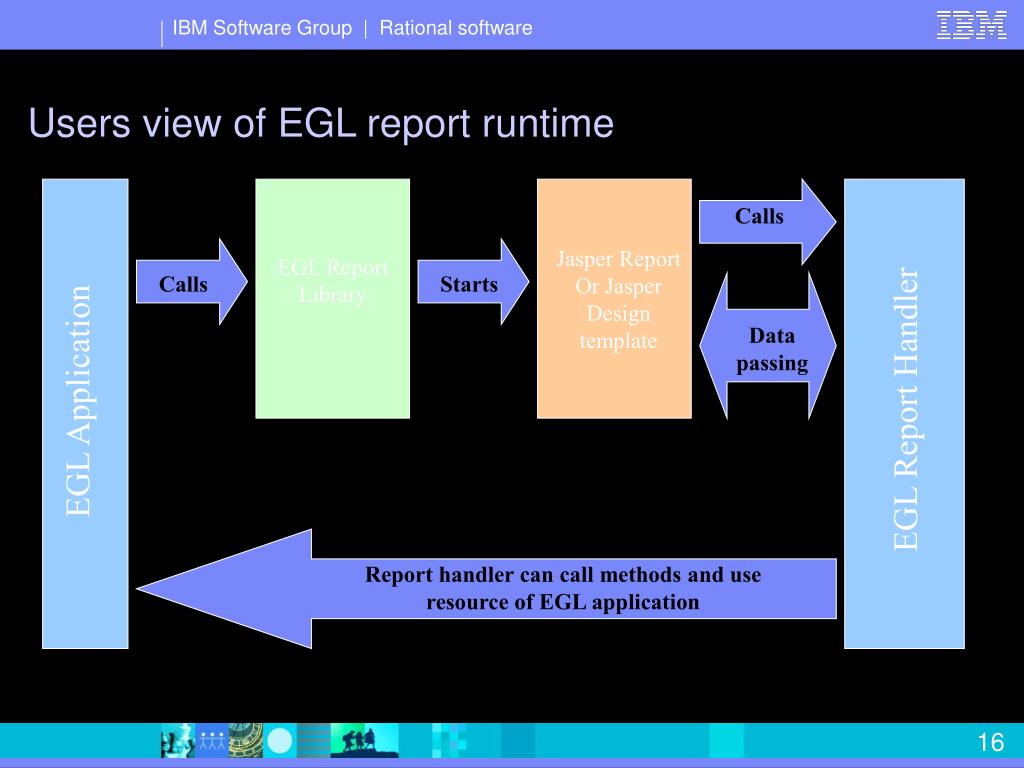Click the hikers silhouette thumbnail in footer
Screen dimensions: 1024x768
point(364,741)
